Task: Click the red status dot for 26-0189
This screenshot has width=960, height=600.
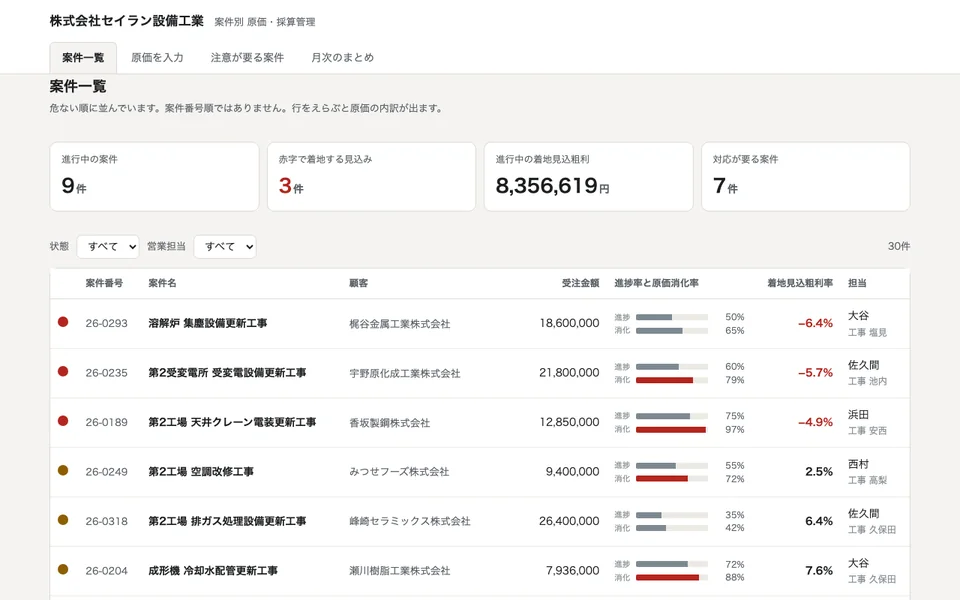Action: 63,421
